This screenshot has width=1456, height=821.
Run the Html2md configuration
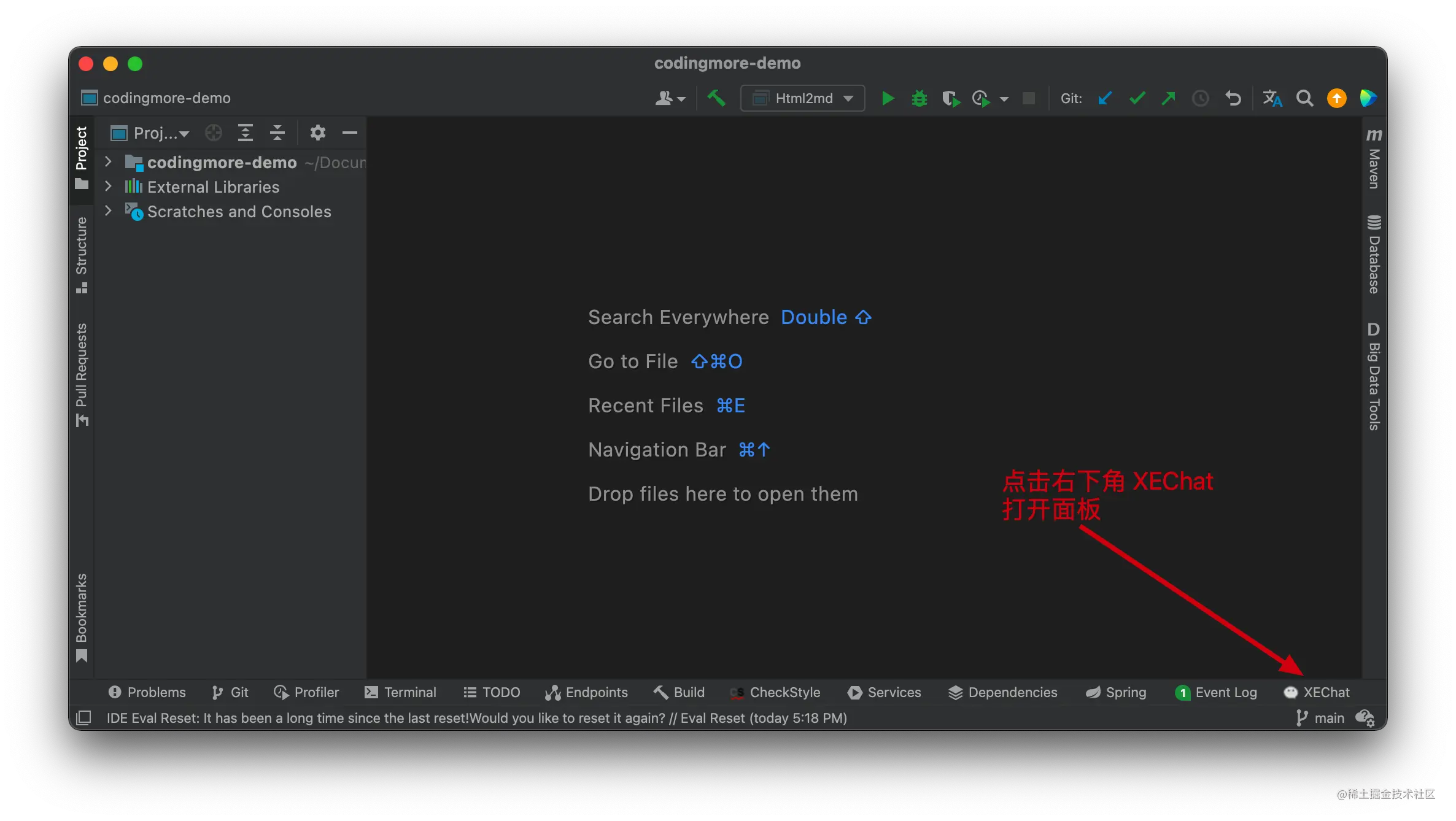point(888,98)
